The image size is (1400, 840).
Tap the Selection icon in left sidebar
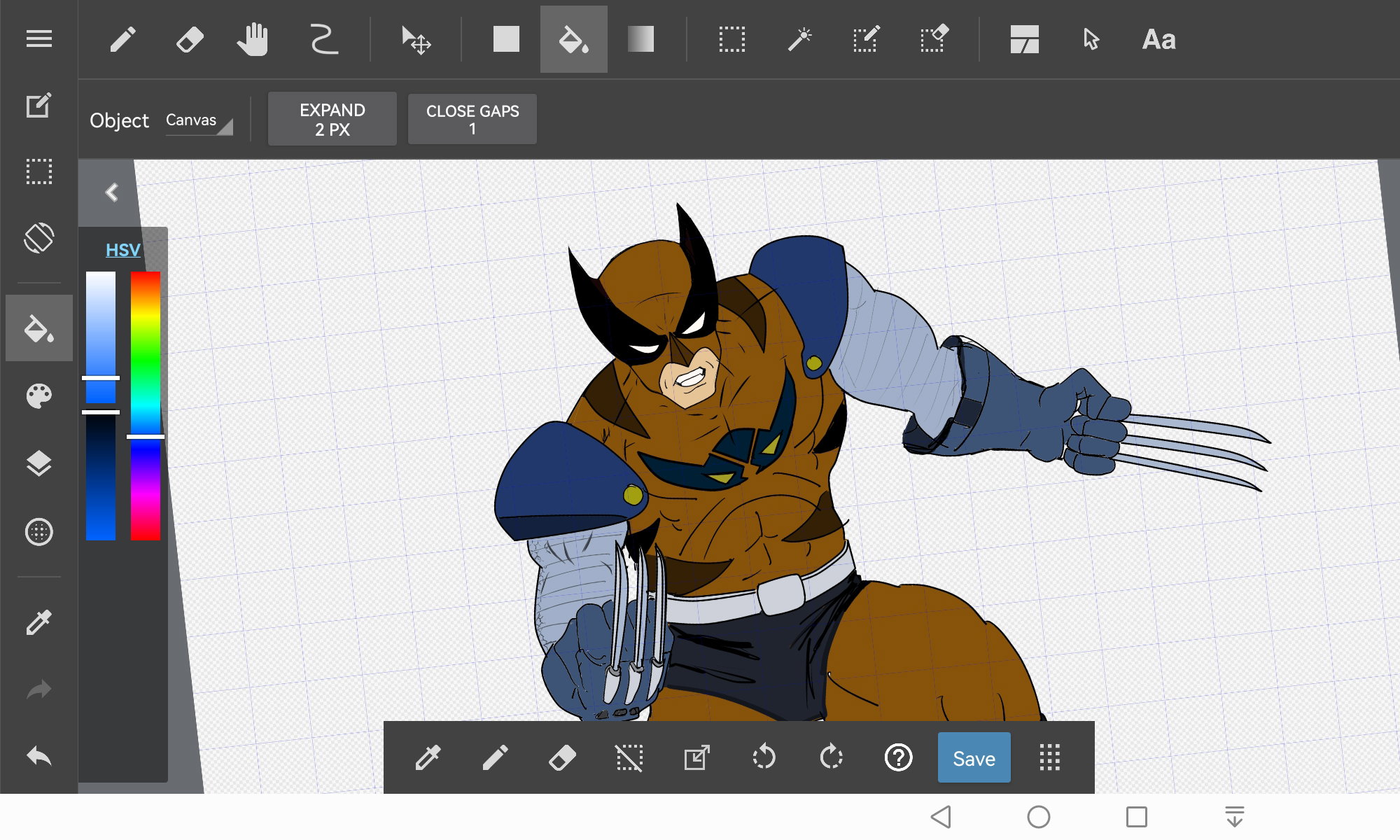point(39,171)
